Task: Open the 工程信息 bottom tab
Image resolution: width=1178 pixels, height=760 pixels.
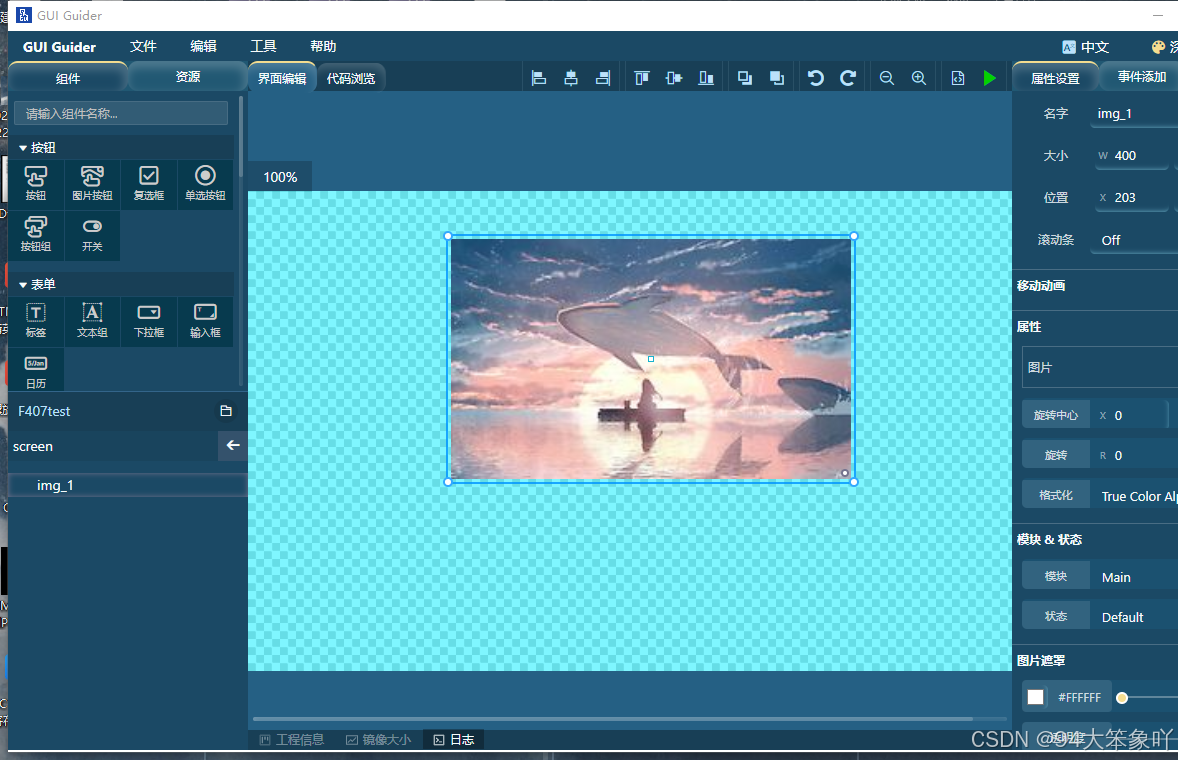Action: 292,740
